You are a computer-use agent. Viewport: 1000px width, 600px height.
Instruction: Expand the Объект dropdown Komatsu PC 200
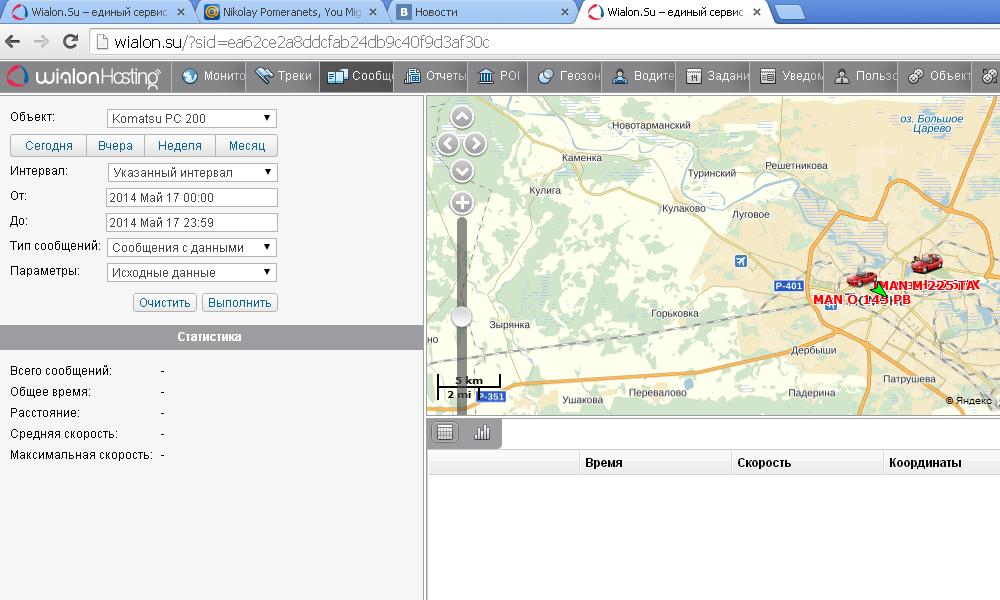[191, 118]
